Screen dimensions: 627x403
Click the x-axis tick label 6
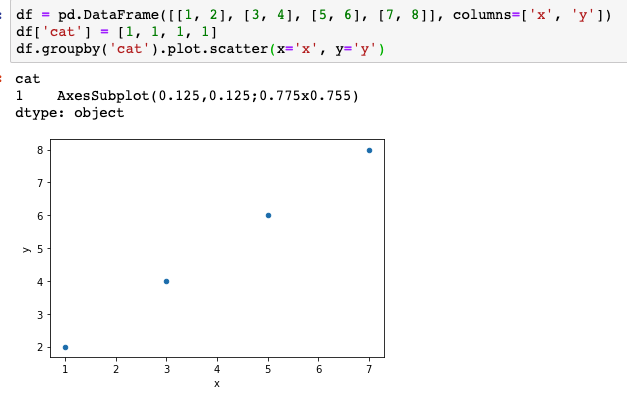pyautogui.click(x=319, y=369)
